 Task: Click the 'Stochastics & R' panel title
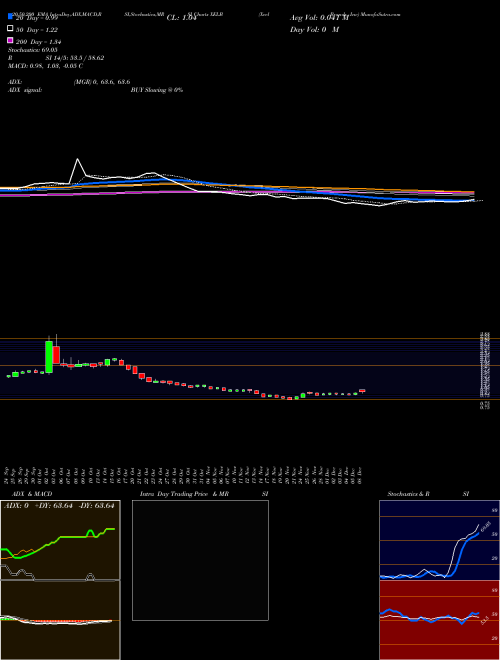[x=409, y=494]
